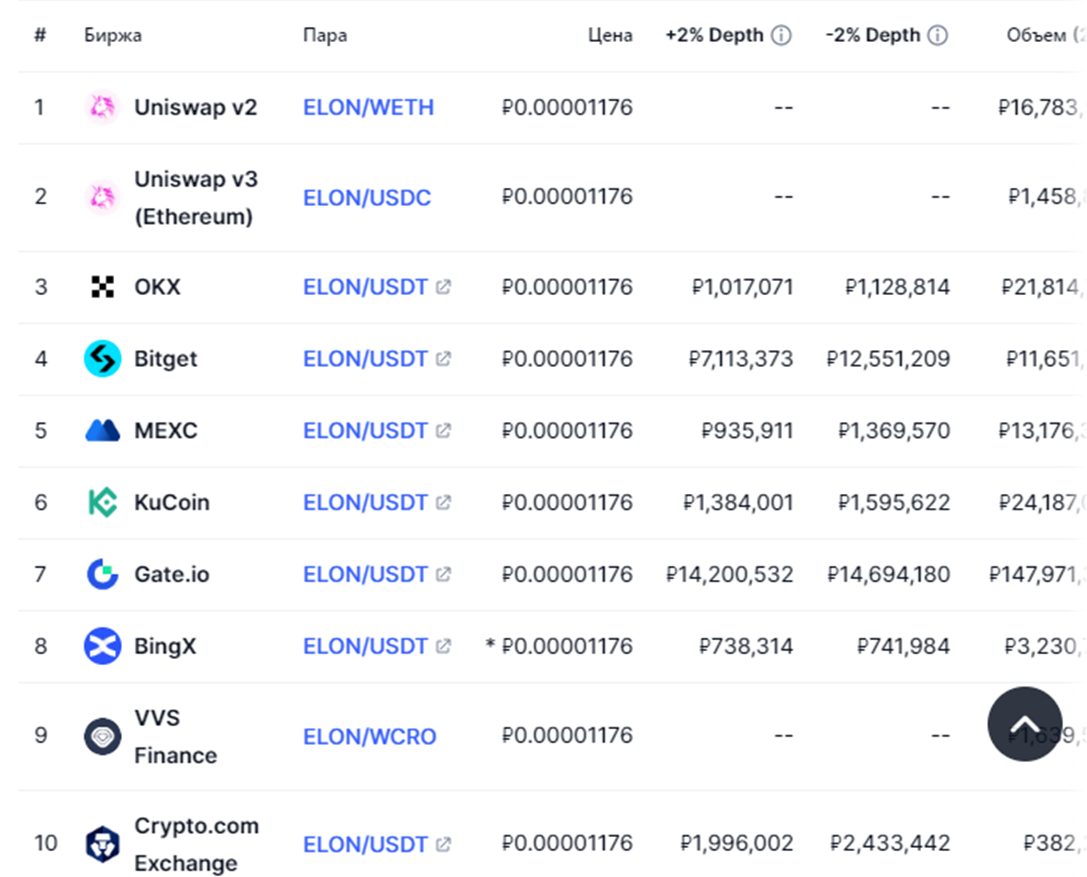Viewport: 1087px width, 877px height.
Task: Click the KuCoin exchange logo
Action: tap(102, 502)
